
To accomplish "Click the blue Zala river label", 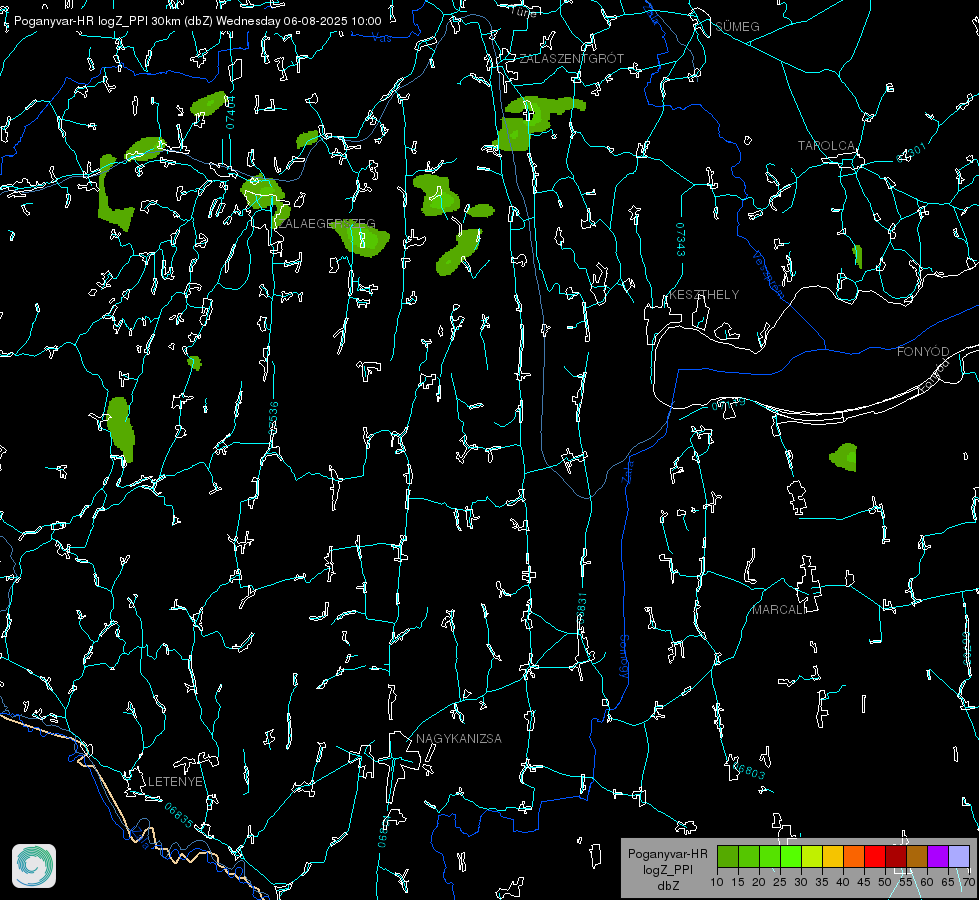I will pyautogui.click(x=628, y=470).
